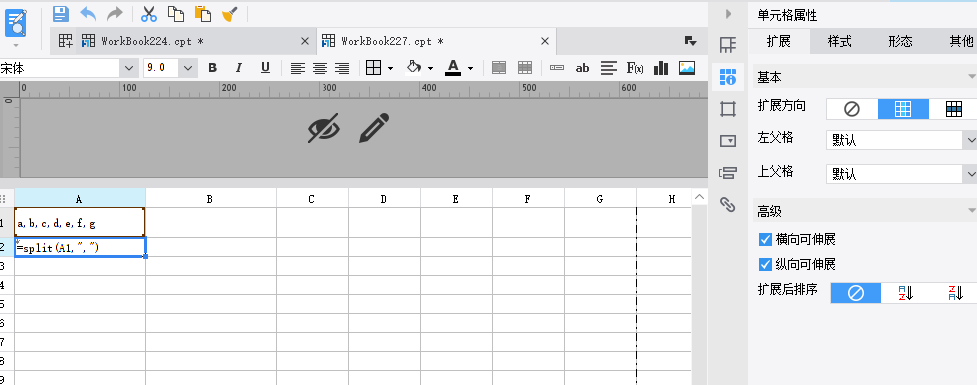The width and height of the screenshot is (977, 385).
Task: Insert a chart via bar chart icon
Action: (x=660, y=68)
